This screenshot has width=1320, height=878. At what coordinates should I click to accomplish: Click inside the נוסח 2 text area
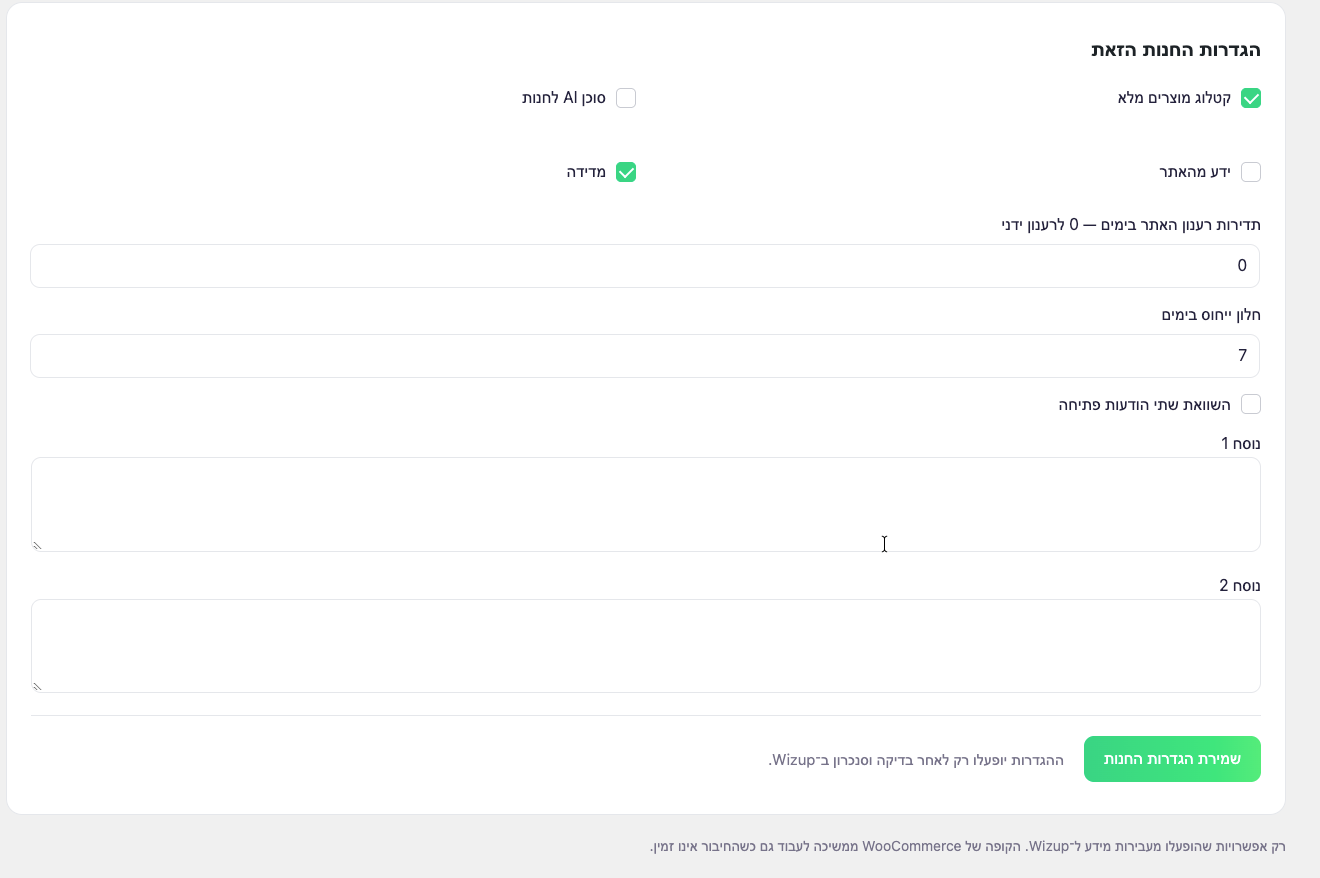coord(645,646)
